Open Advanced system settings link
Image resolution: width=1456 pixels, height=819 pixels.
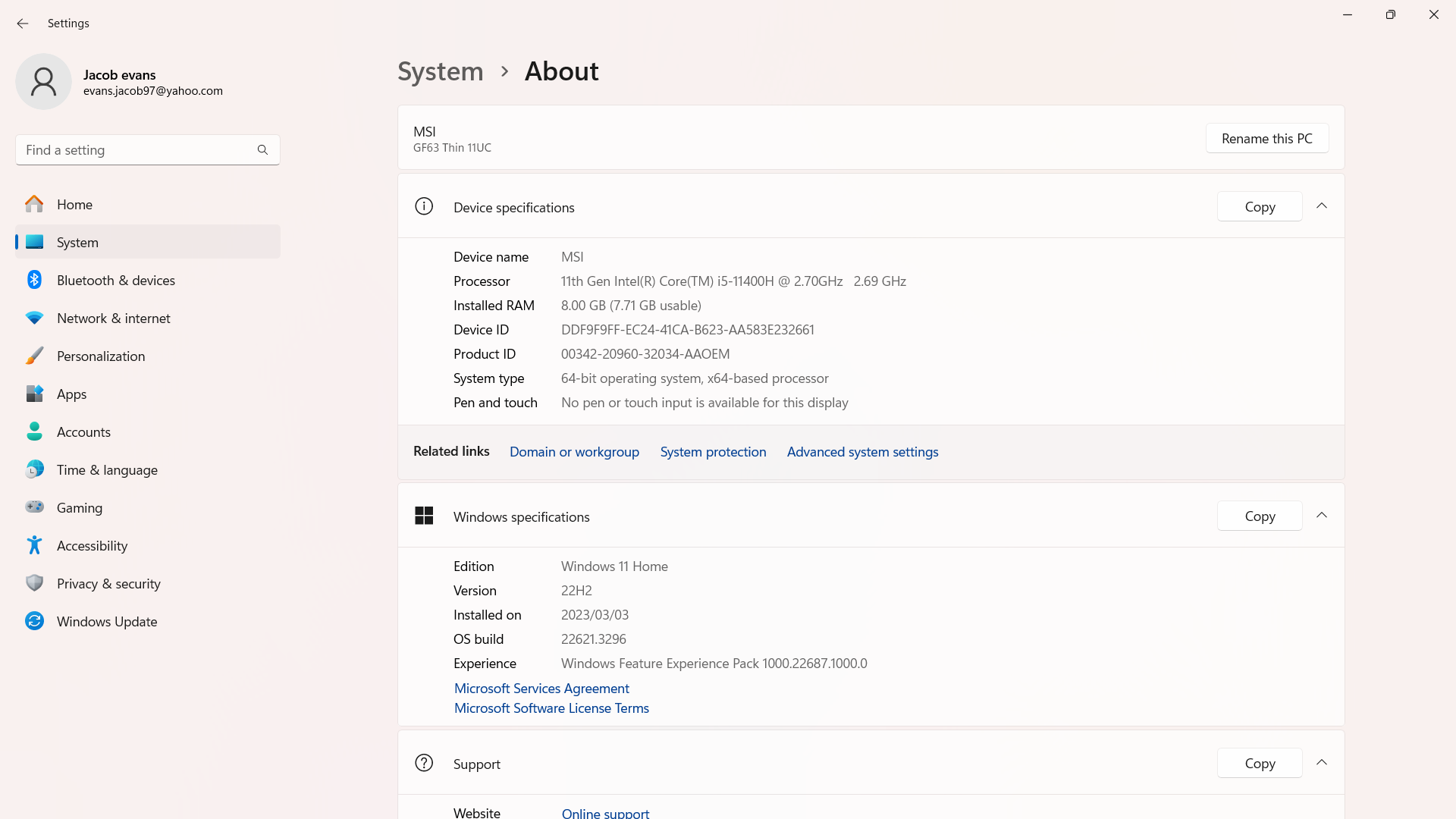pyautogui.click(x=862, y=451)
